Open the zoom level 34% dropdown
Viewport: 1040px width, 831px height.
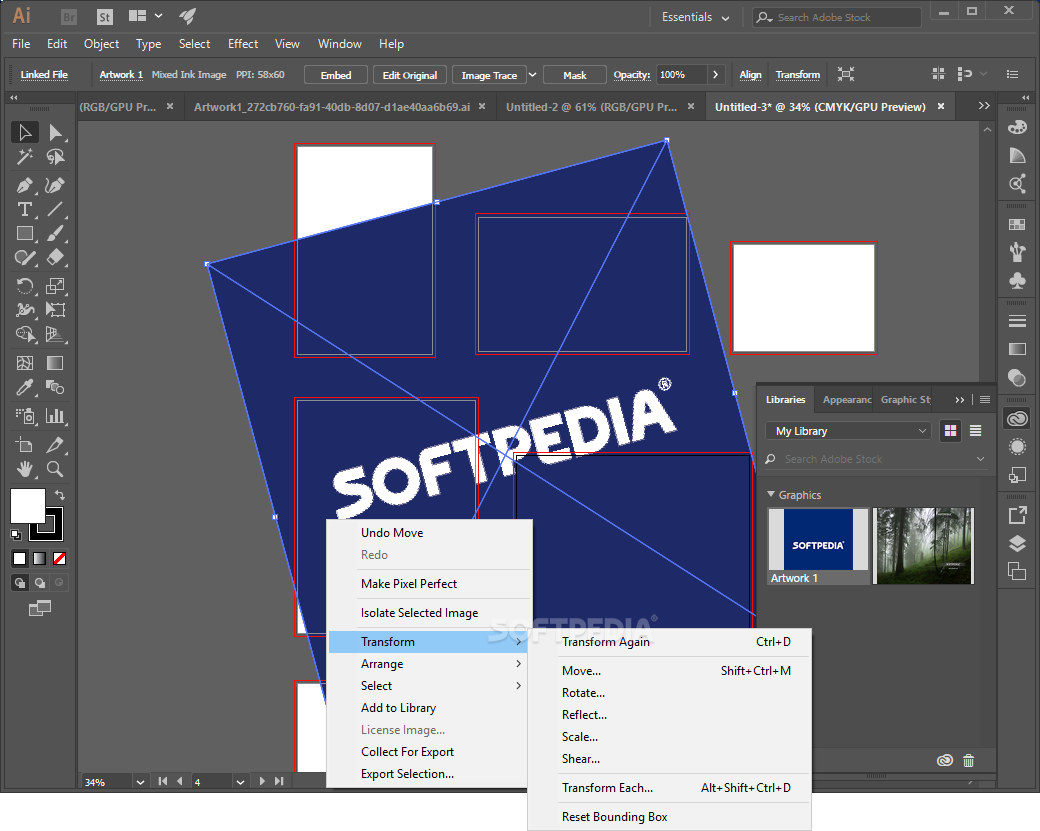[140, 782]
